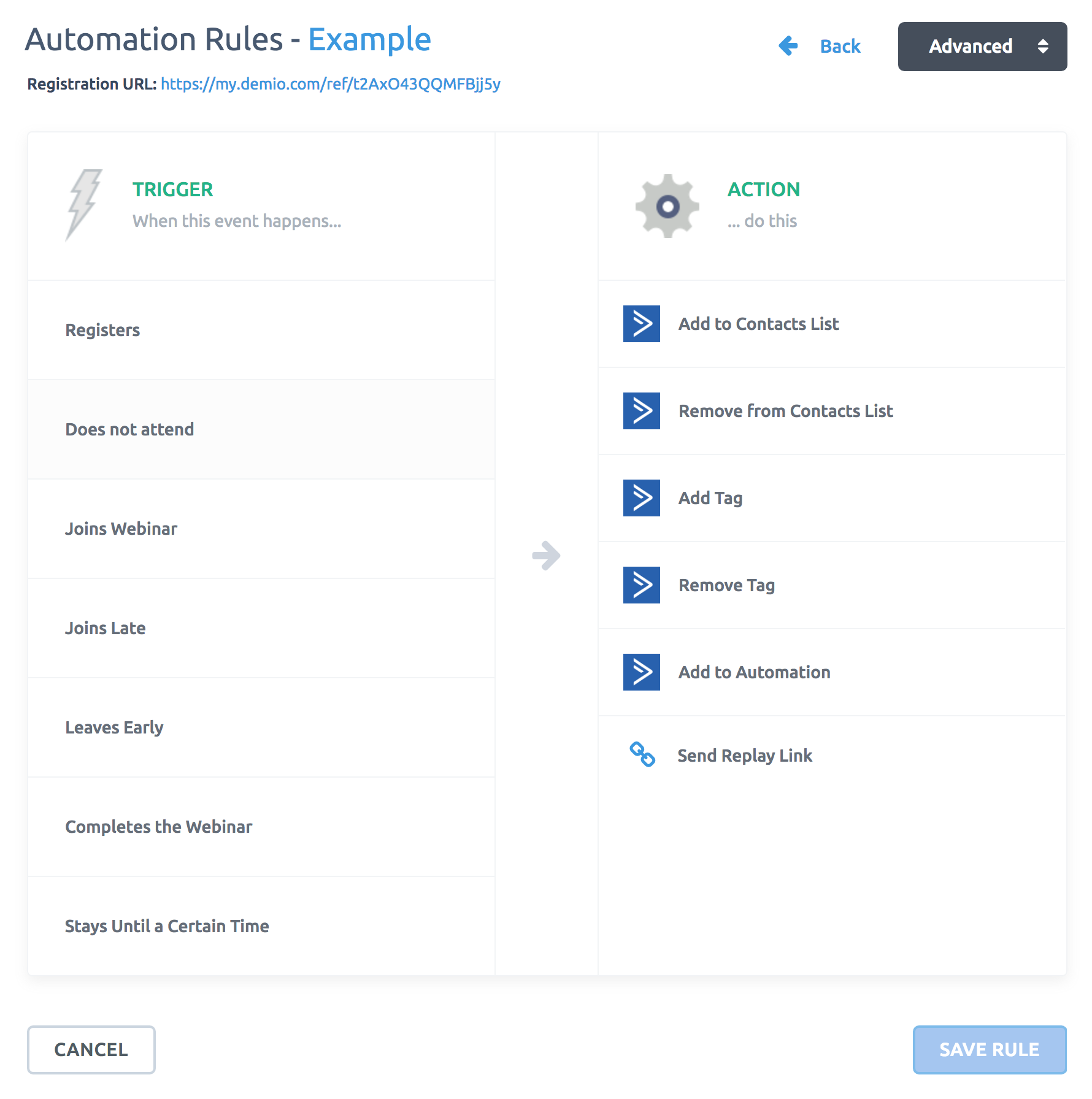
Task: Choose the Remove Tag action
Action: point(832,585)
